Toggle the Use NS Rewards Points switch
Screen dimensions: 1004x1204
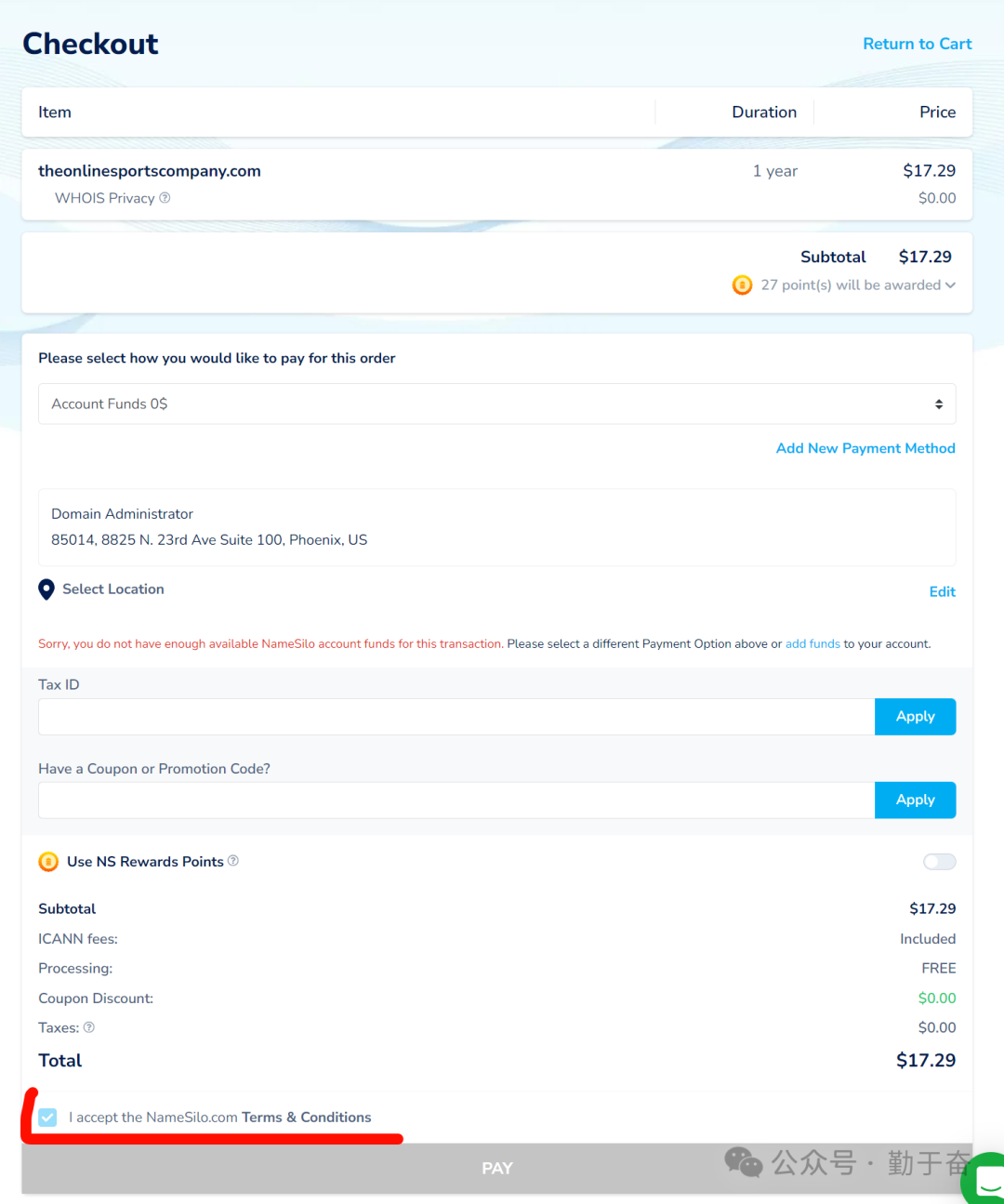point(939,862)
